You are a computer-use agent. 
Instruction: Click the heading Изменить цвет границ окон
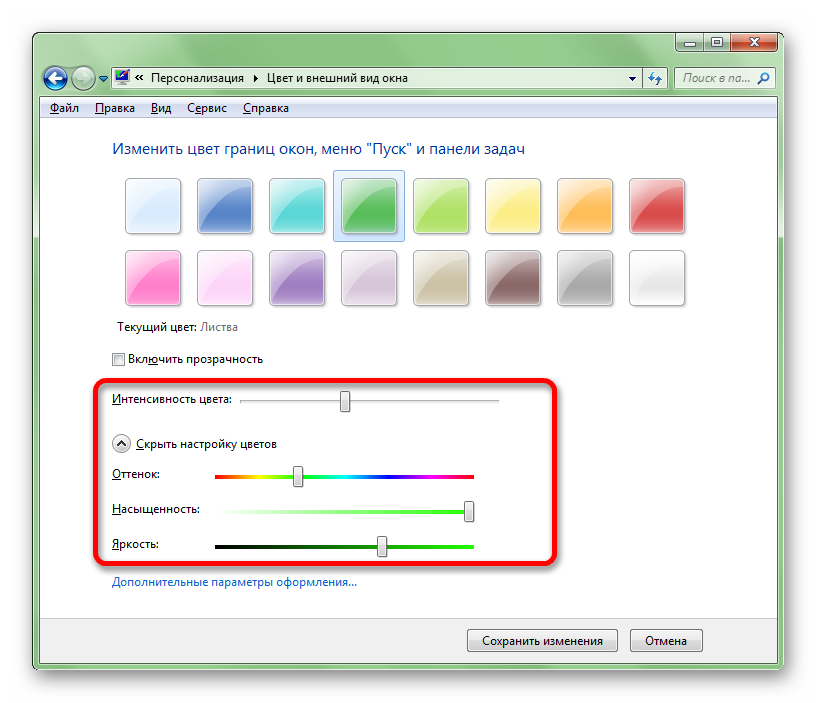coord(318,149)
